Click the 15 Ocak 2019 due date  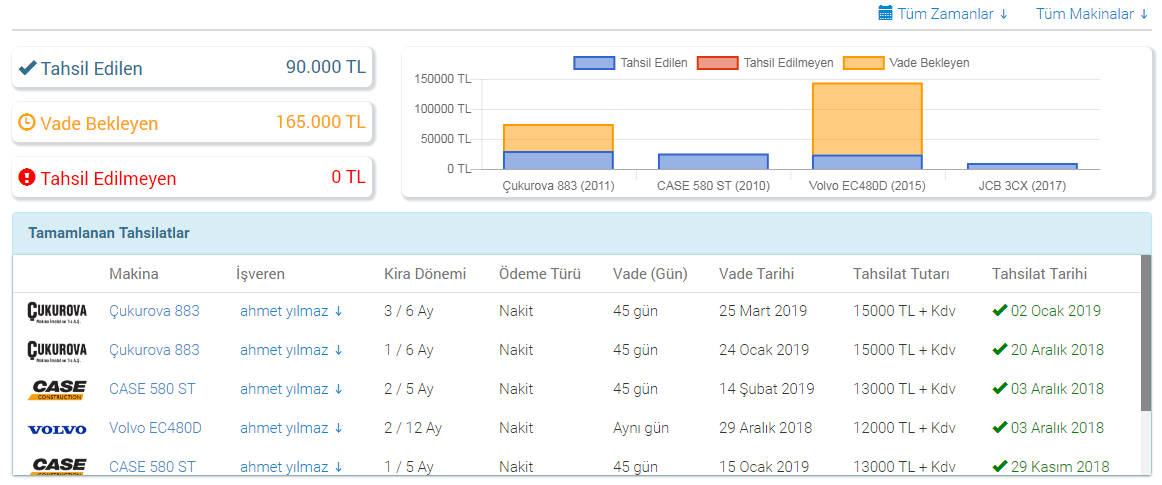point(763,466)
